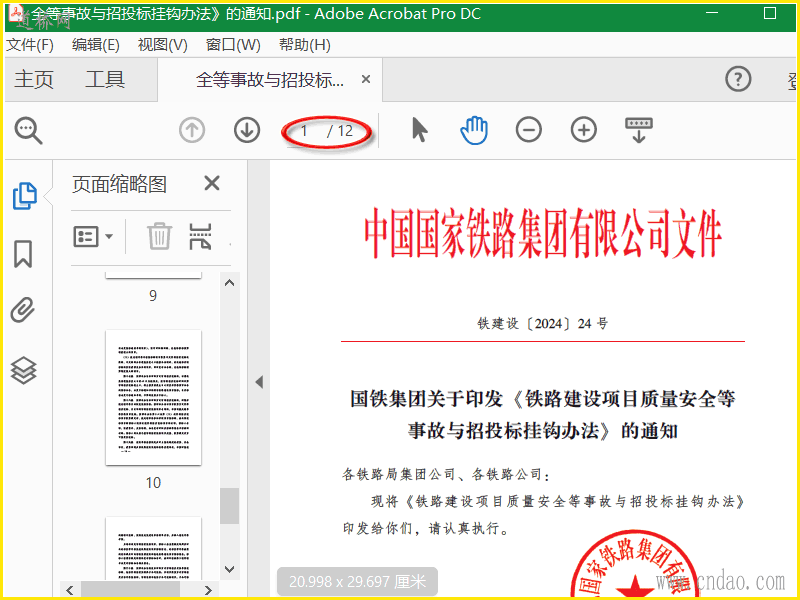This screenshot has height=600, width=800.
Task: Open the layers panel icon
Action: tap(23, 370)
